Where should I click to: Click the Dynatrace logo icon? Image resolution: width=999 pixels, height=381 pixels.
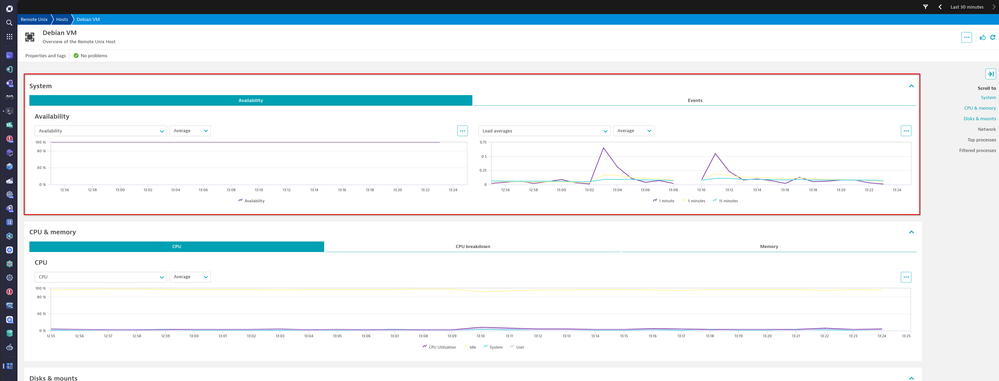[9, 9]
